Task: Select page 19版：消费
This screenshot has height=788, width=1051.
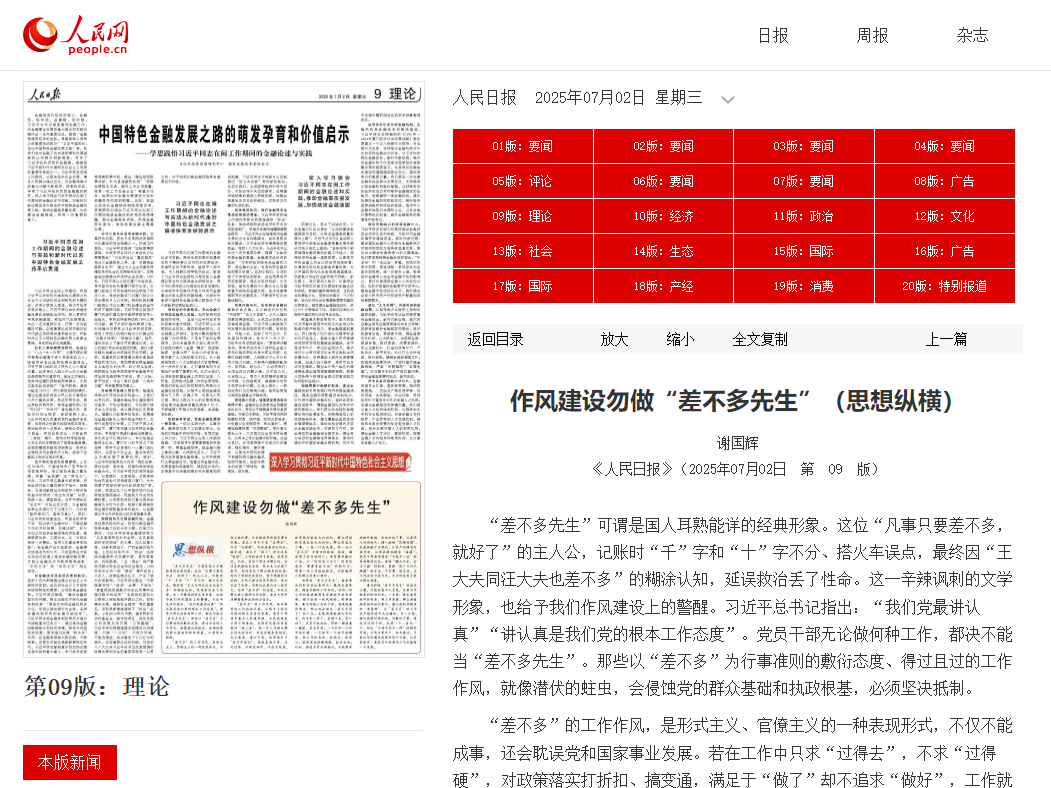Action: click(x=804, y=286)
